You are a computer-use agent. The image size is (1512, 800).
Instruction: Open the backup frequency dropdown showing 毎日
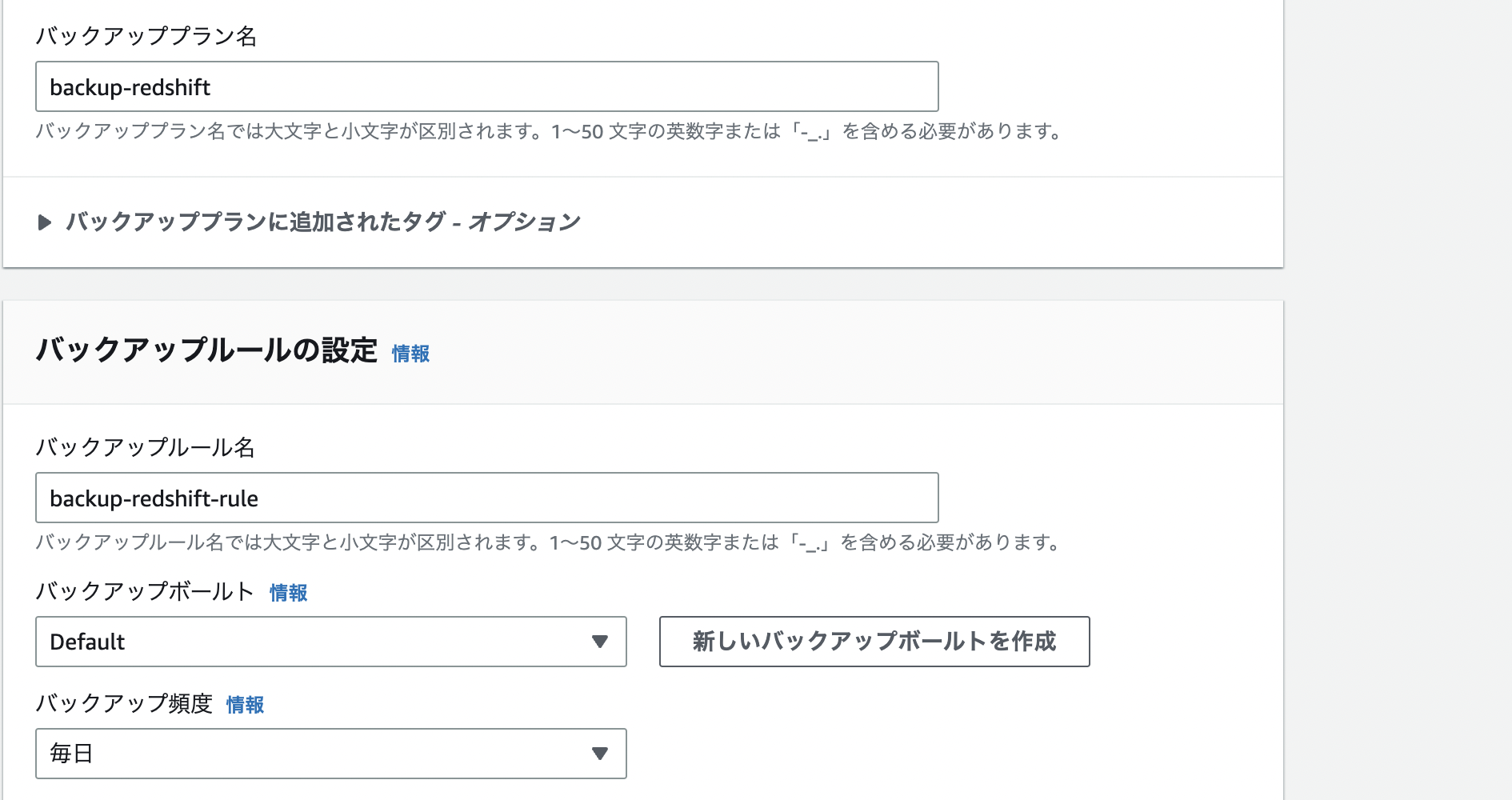(x=330, y=754)
